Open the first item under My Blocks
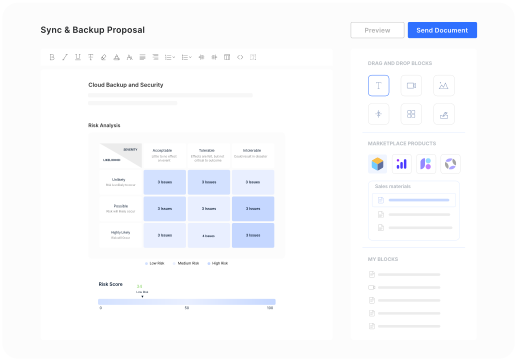Image resolution: width=517 pixels, height=362 pixels. click(405, 274)
